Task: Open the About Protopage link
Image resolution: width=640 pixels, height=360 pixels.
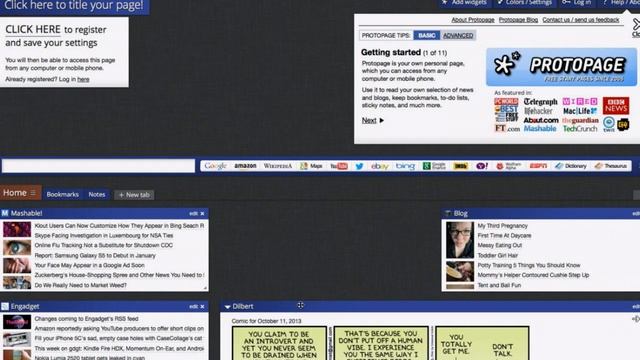Action: tap(473, 20)
